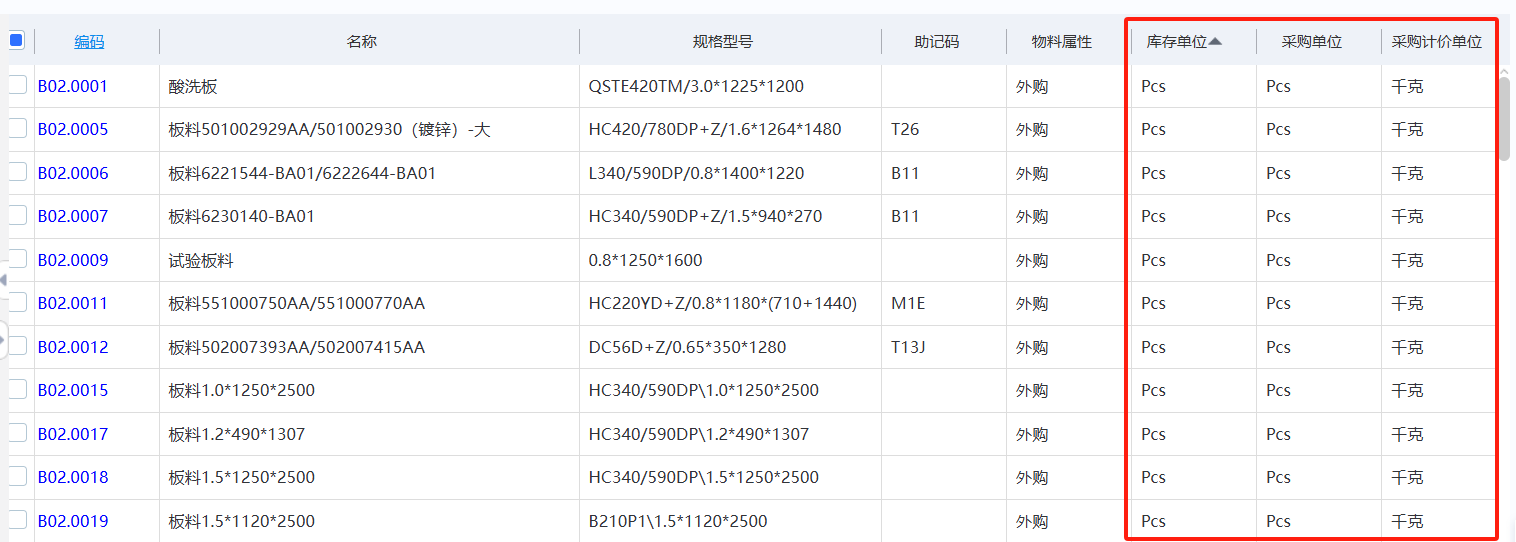This screenshot has height=542, width=1516.
Task: Mark the checkbox for row B02.0009
Action: [x=17, y=259]
